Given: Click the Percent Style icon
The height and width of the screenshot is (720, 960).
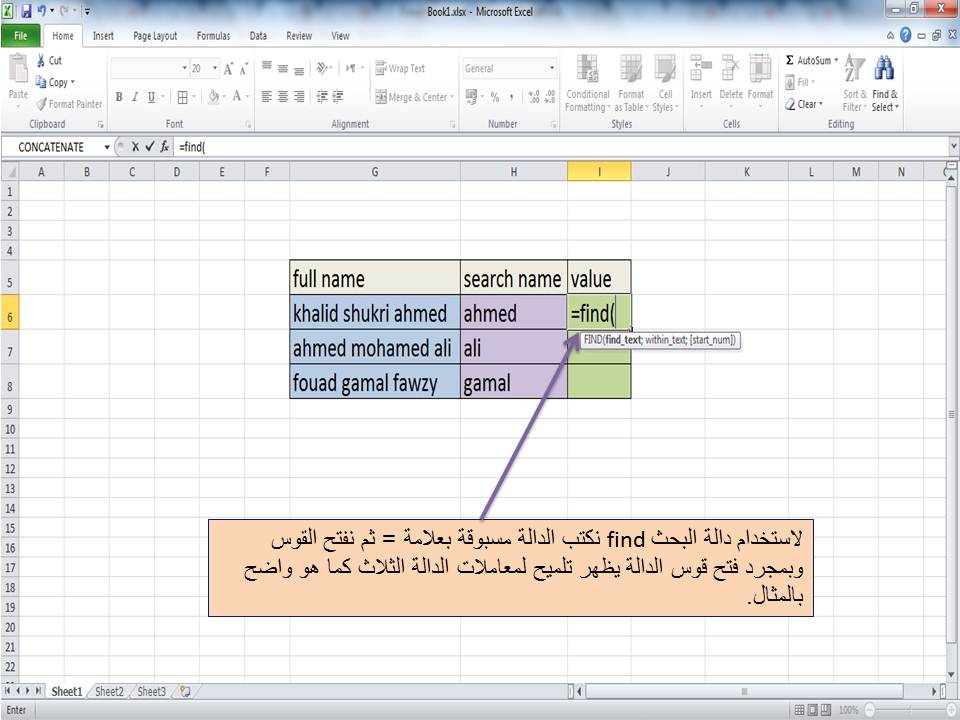Looking at the screenshot, I should point(495,97).
